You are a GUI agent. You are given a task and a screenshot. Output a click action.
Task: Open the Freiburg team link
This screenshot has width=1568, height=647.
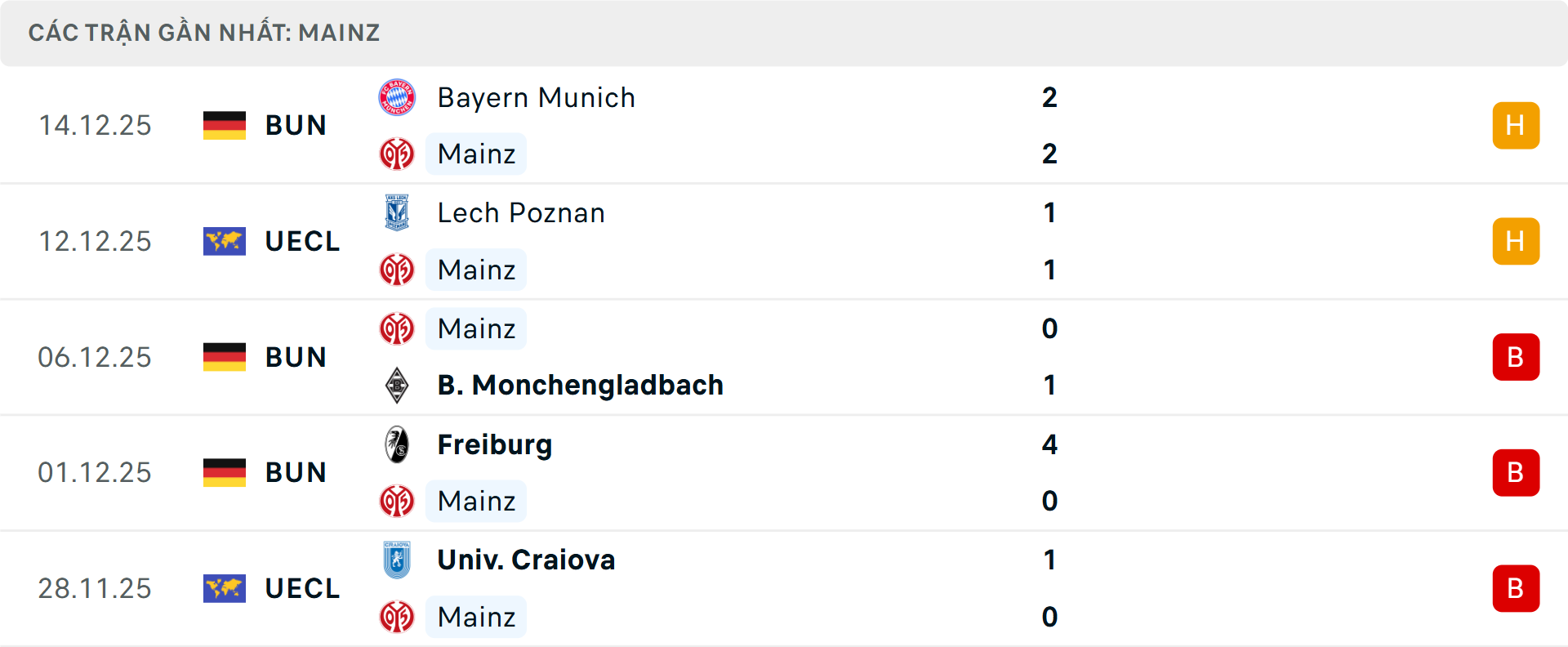click(x=495, y=444)
